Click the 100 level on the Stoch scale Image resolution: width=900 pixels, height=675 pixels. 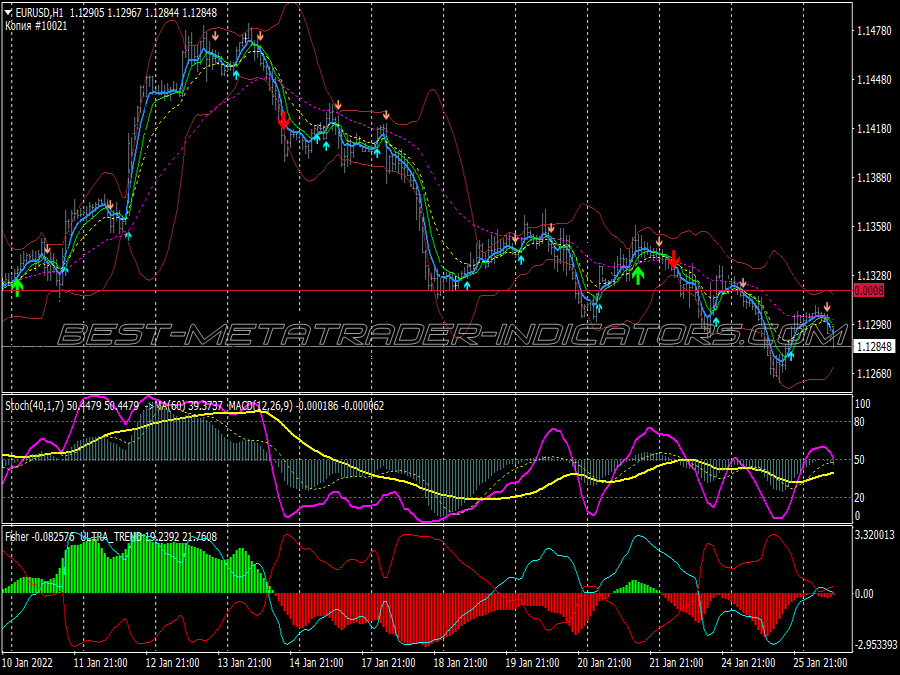(x=863, y=404)
